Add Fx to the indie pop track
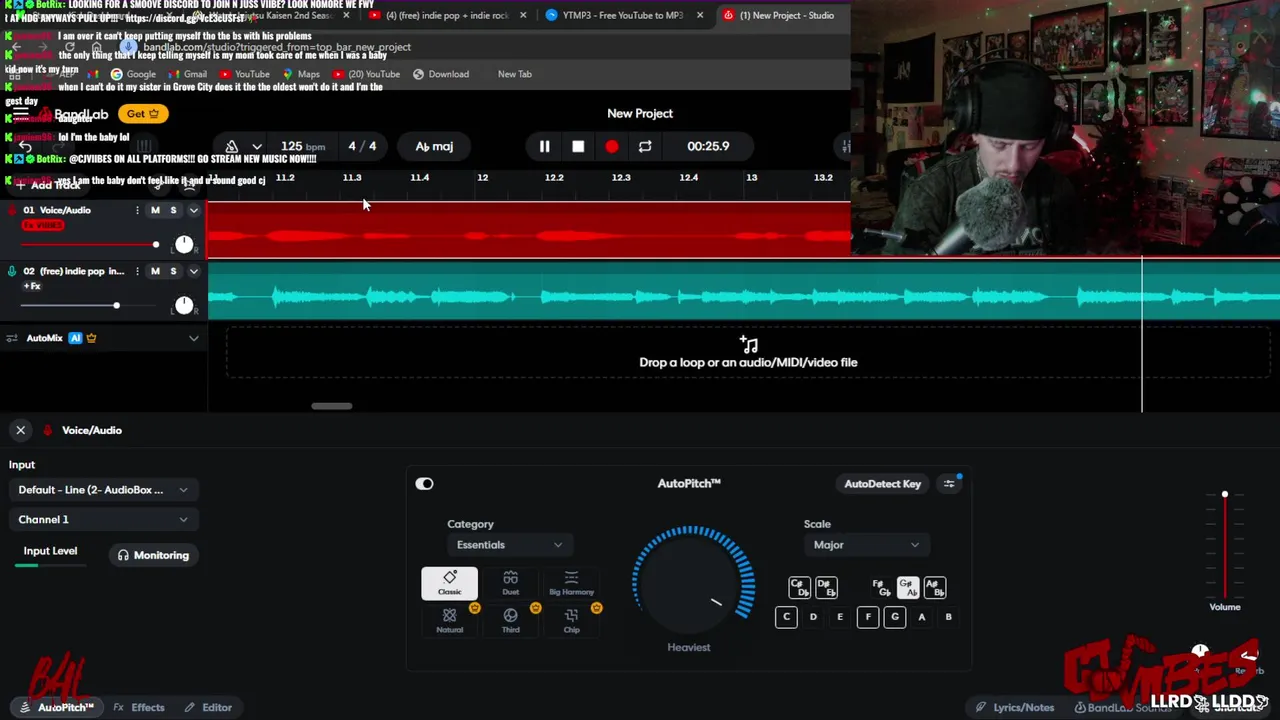This screenshot has width=1280, height=720. click(32, 286)
